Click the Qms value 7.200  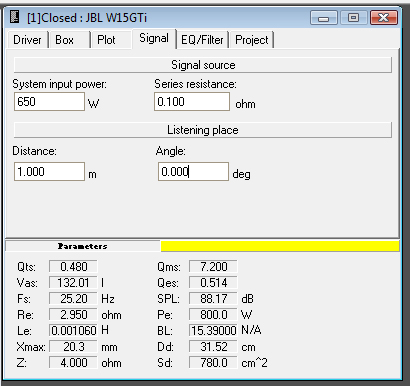[213, 267]
